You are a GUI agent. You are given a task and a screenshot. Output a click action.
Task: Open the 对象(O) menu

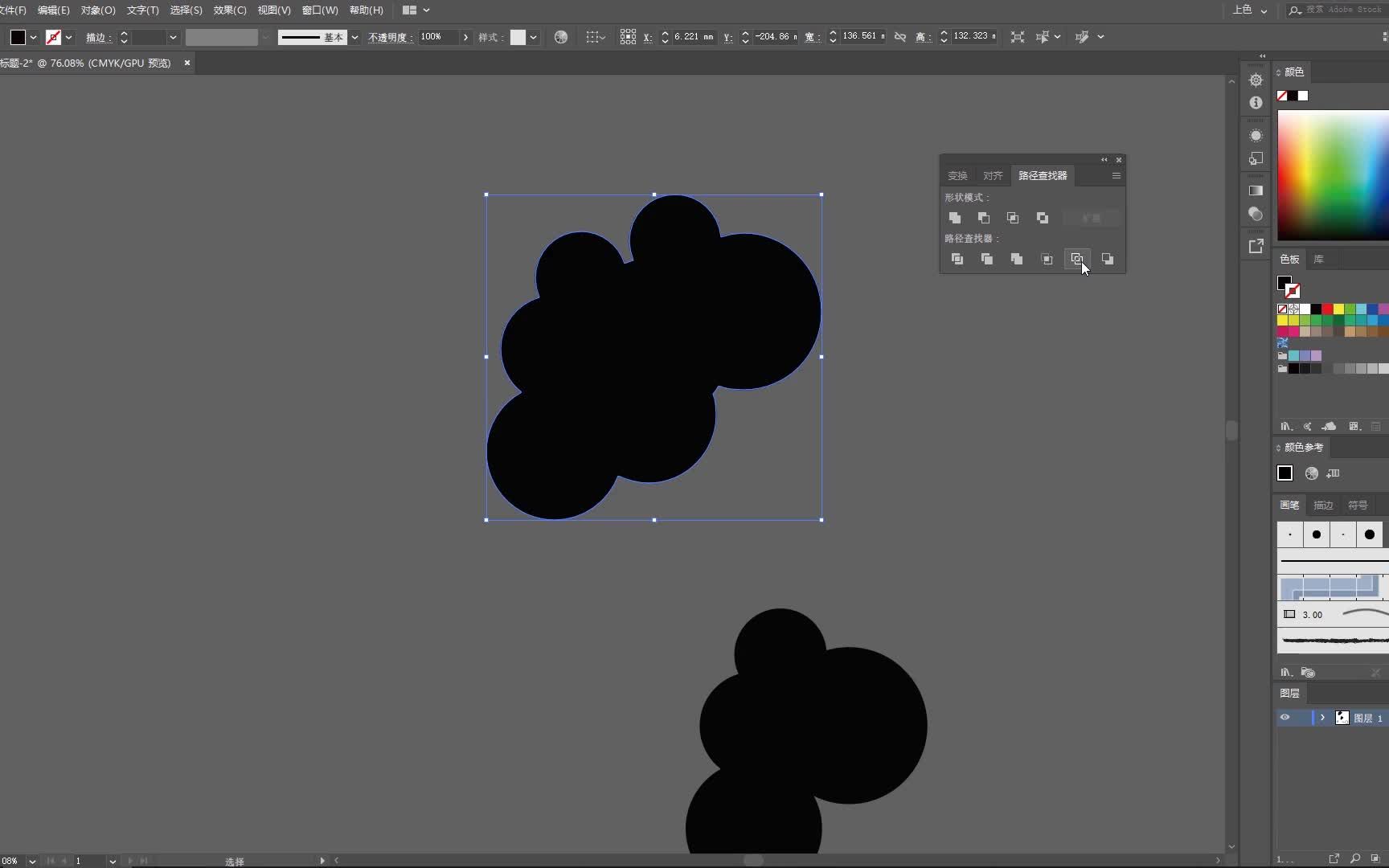click(98, 10)
